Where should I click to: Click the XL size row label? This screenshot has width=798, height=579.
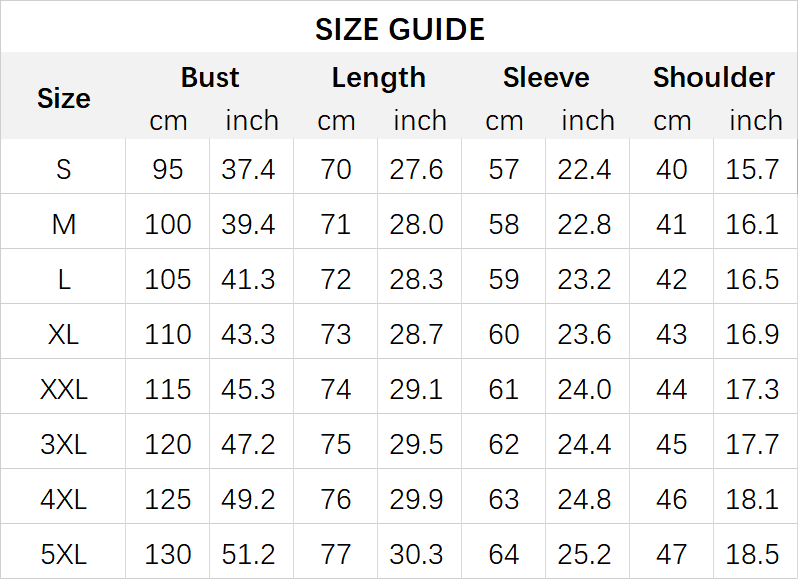click(63, 334)
